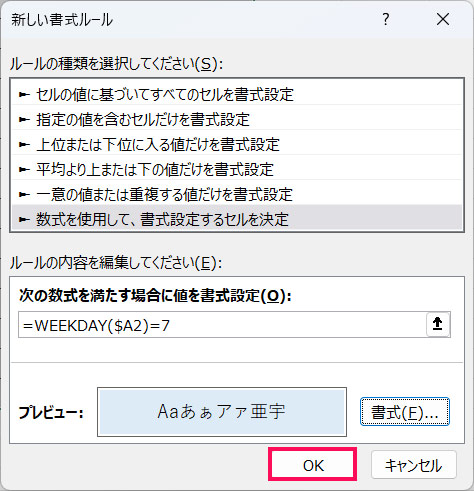Select 一意の値または重複する値だけを書式設定
Viewport: 474px width, 491px height.
click(x=237, y=195)
